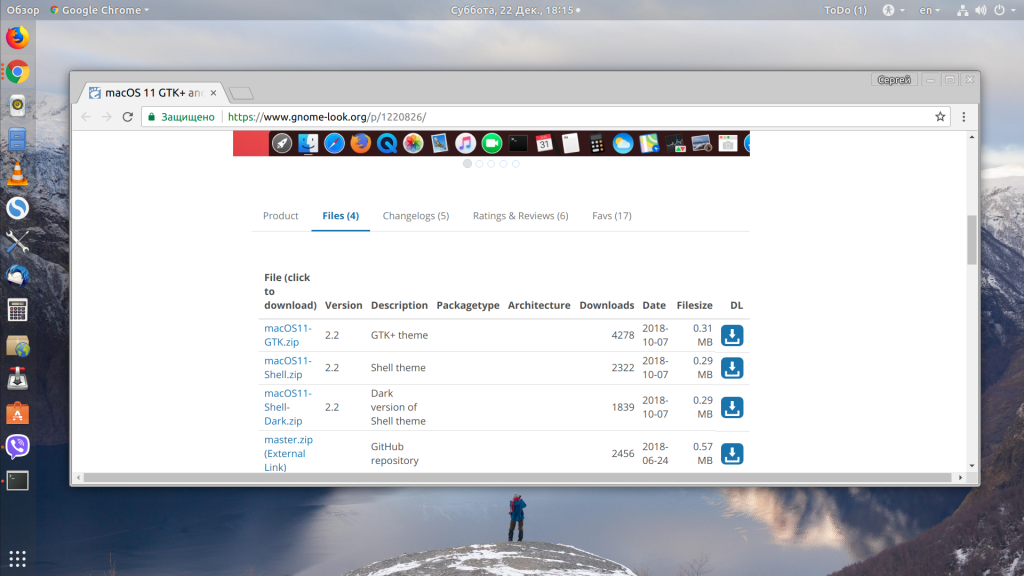This screenshot has height=576, width=1024.
Task: Download the Dark Shell theme via DL icon
Action: click(x=732, y=408)
